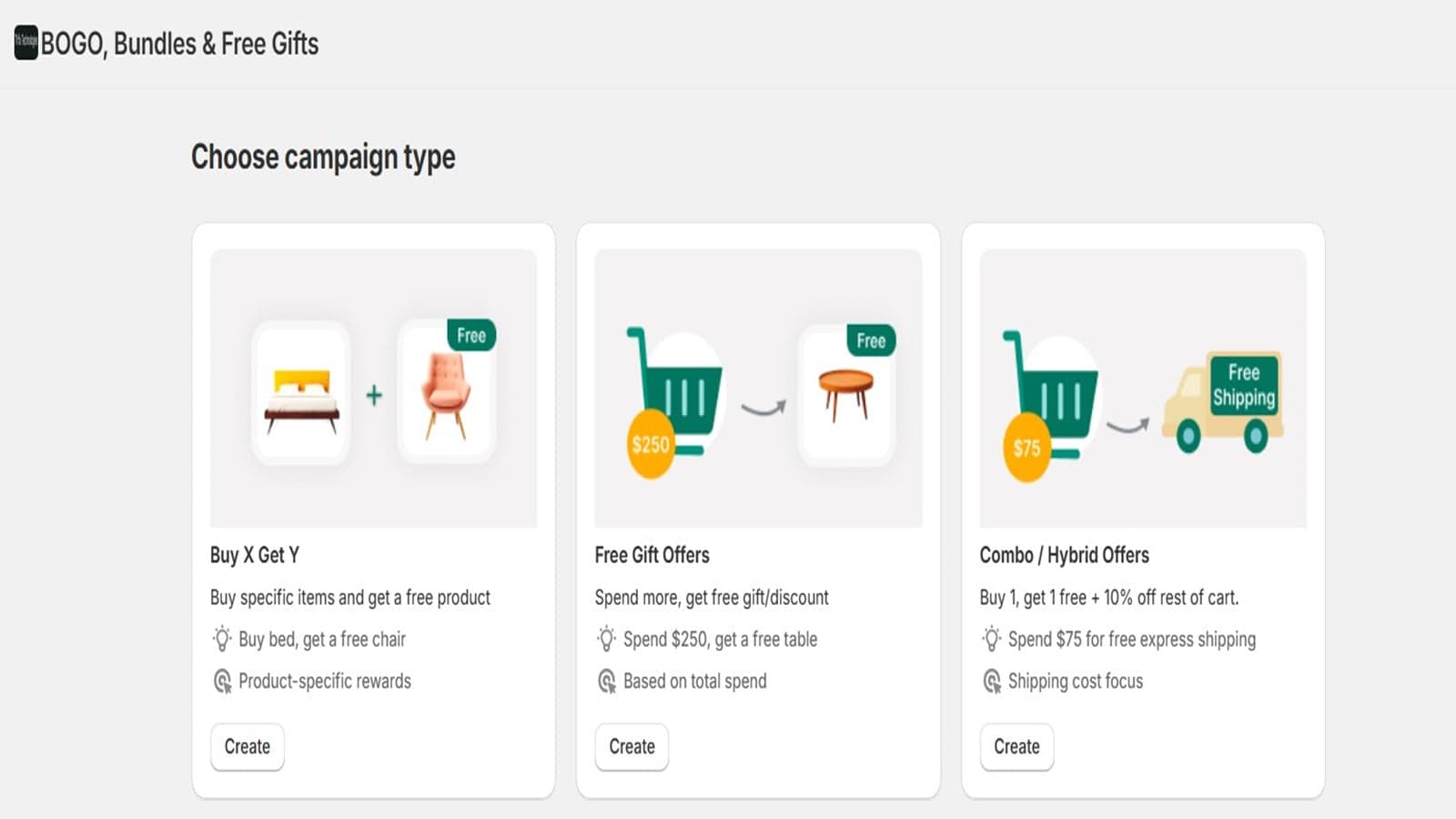Select the Combo / Hybrid Offers card image
This screenshot has height=819, width=1456.
tap(1143, 389)
